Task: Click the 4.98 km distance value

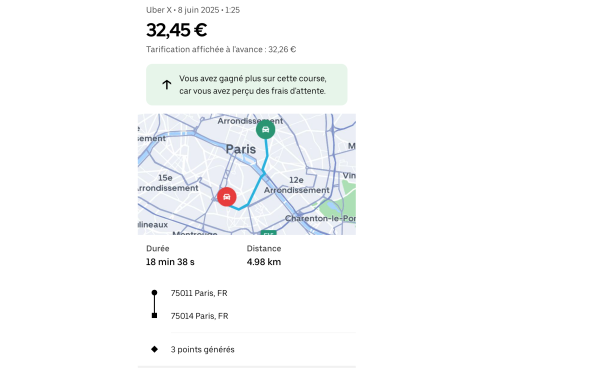Action: (x=264, y=262)
